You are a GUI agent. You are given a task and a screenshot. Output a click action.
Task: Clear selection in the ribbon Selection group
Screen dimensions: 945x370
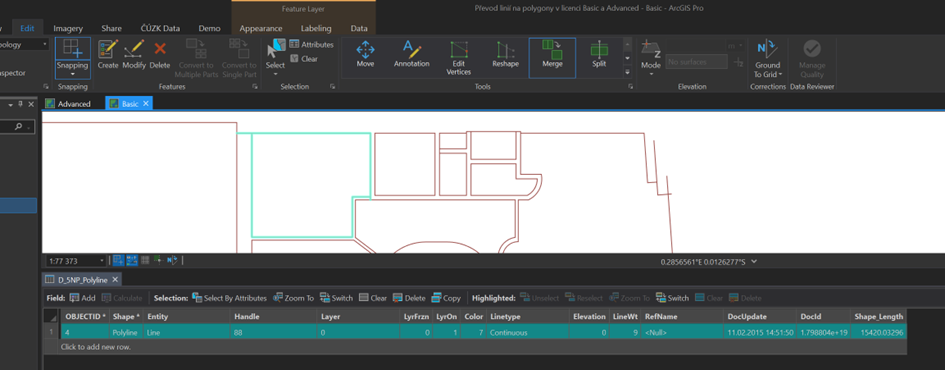coord(304,59)
